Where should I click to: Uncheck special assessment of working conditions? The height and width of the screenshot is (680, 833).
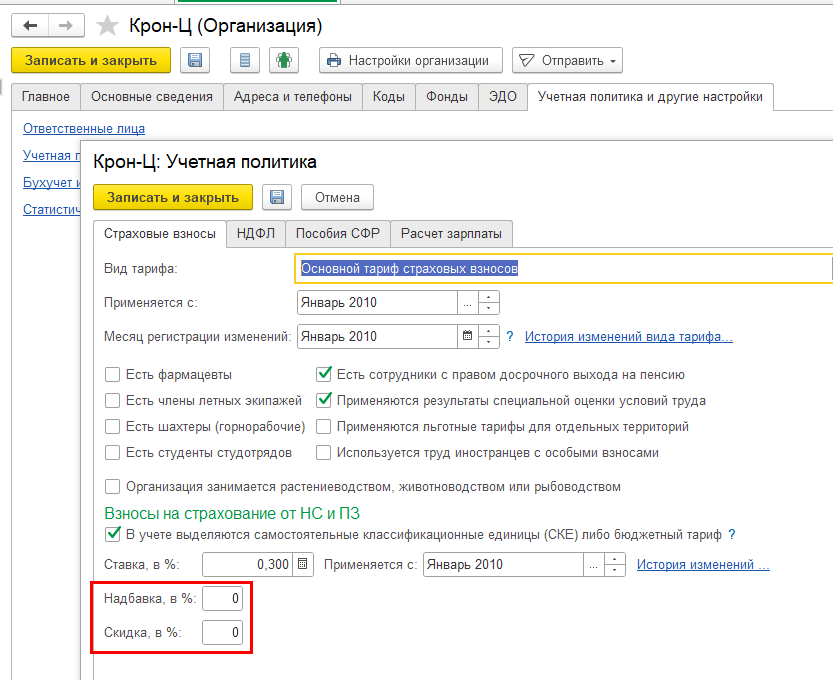[324, 401]
